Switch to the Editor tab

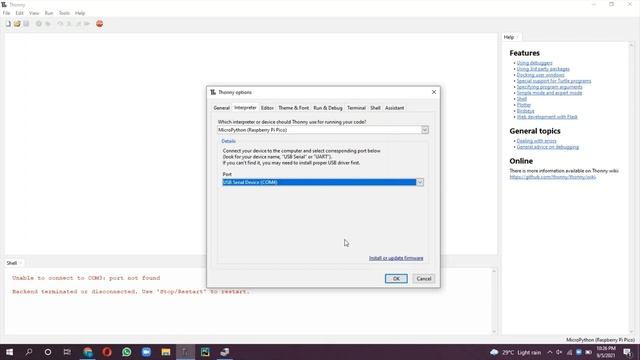click(x=267, y=108)
